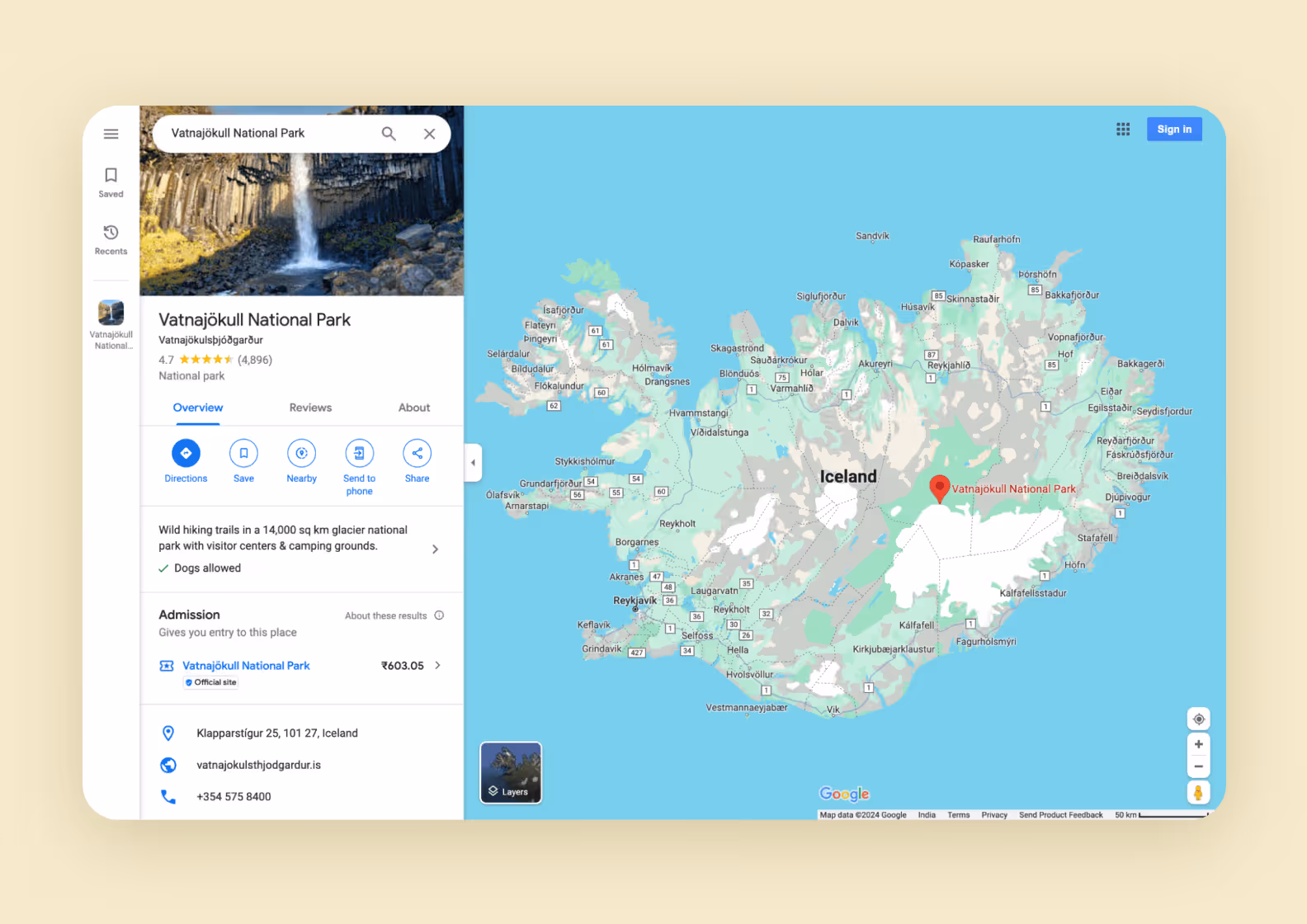Click the Iceland country label

pos(848,477)
